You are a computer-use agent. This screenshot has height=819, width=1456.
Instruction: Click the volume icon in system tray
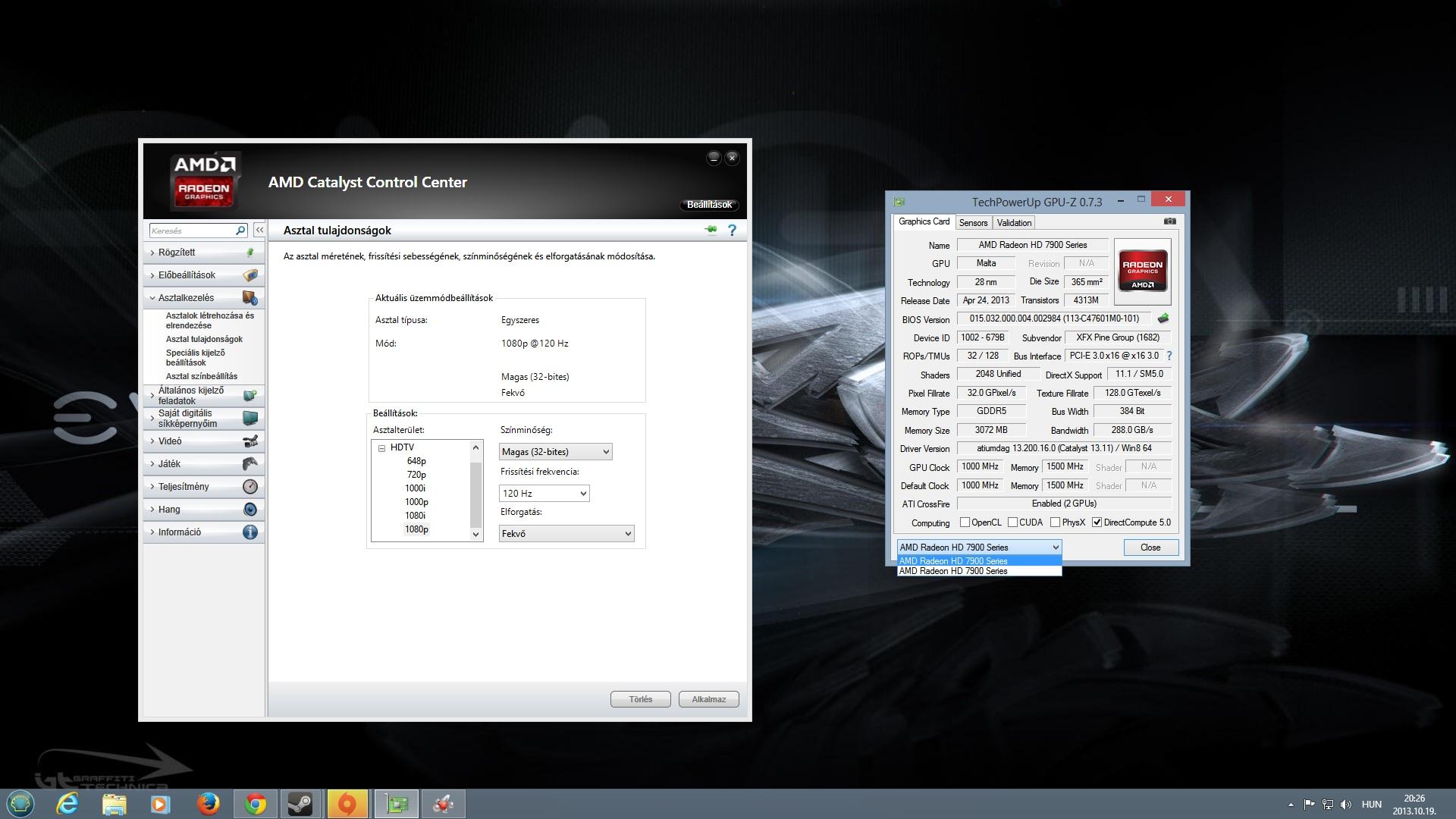1346,805
